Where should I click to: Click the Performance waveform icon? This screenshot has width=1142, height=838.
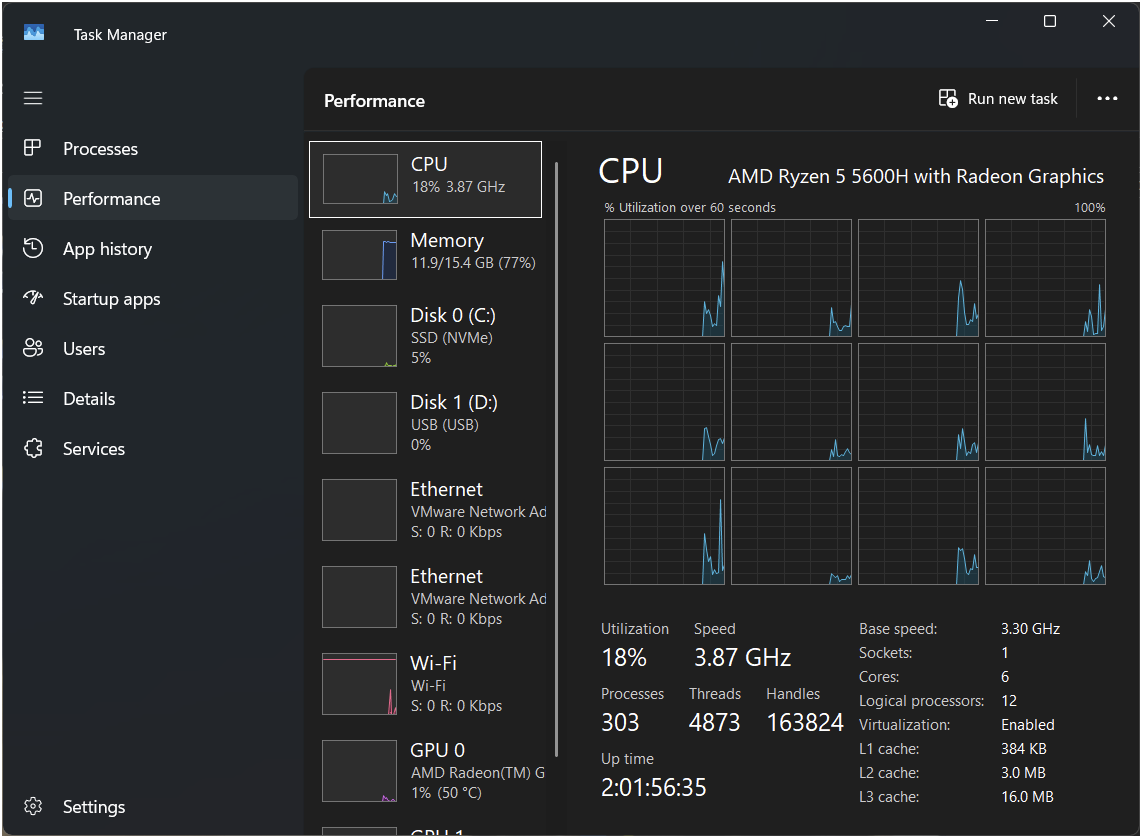pyautogui.click(x=33, y=198)
